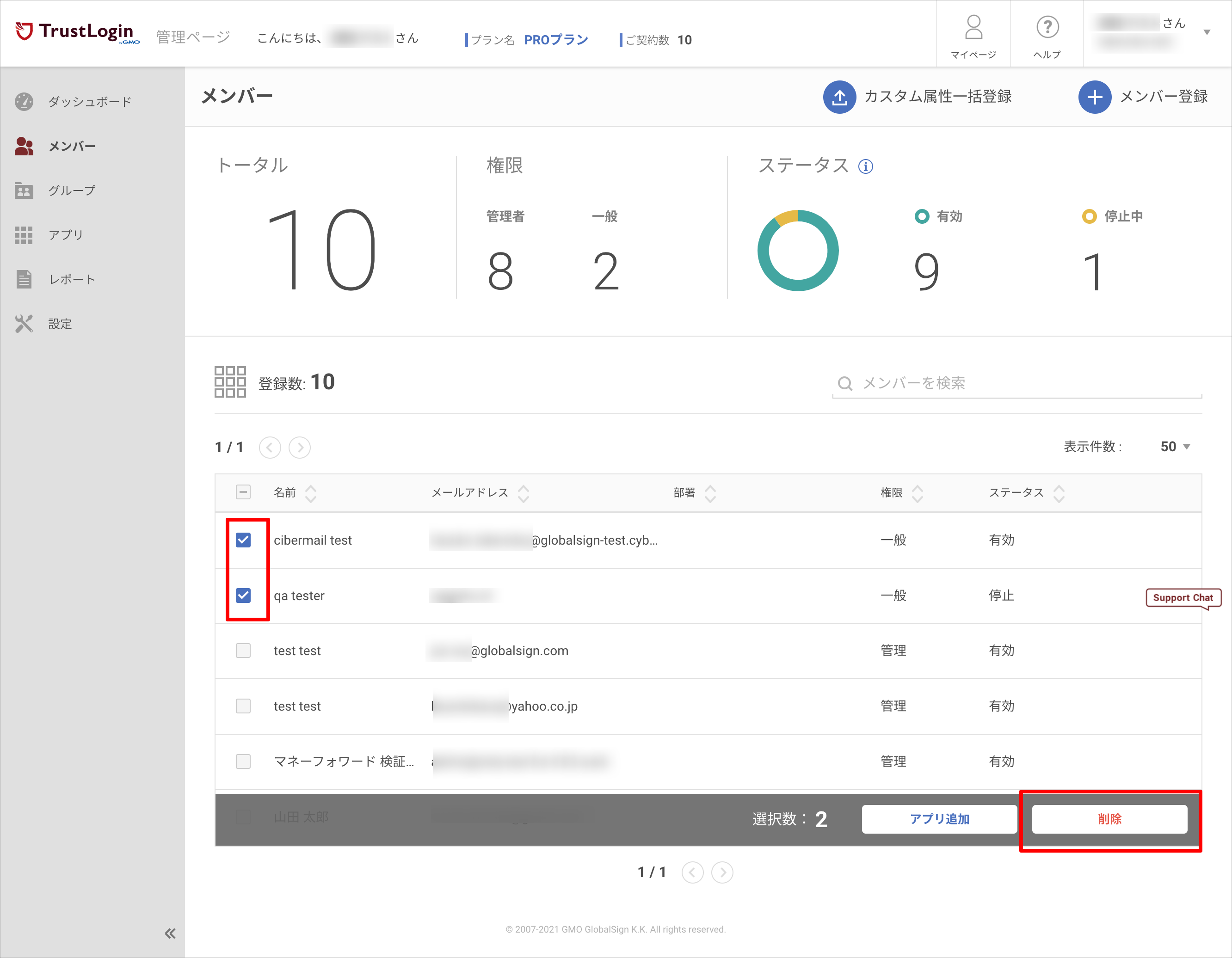Click the TrustLogin logo

click(x=77, y=33)
